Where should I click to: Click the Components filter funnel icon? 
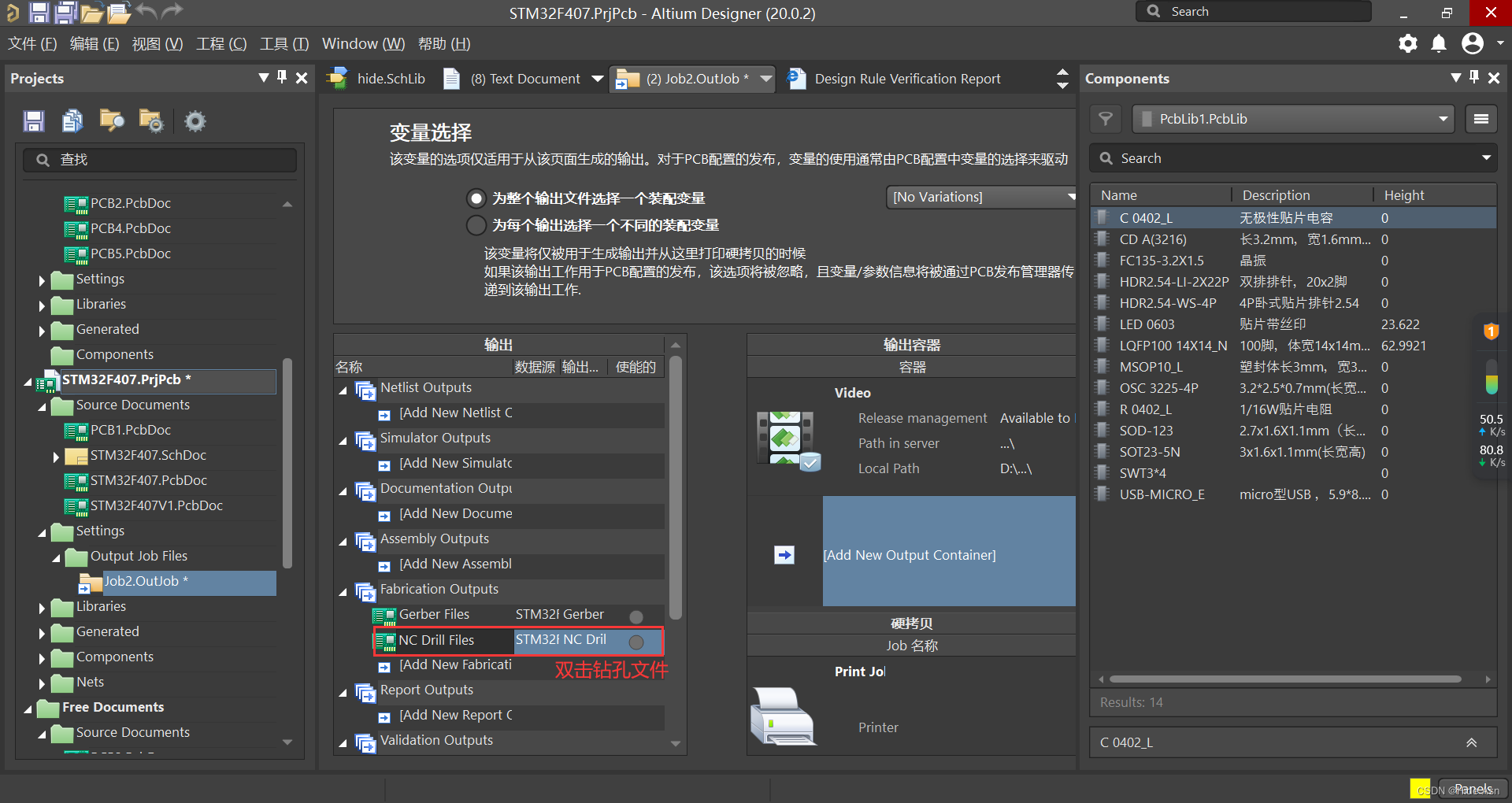[x=1106, y=119]
